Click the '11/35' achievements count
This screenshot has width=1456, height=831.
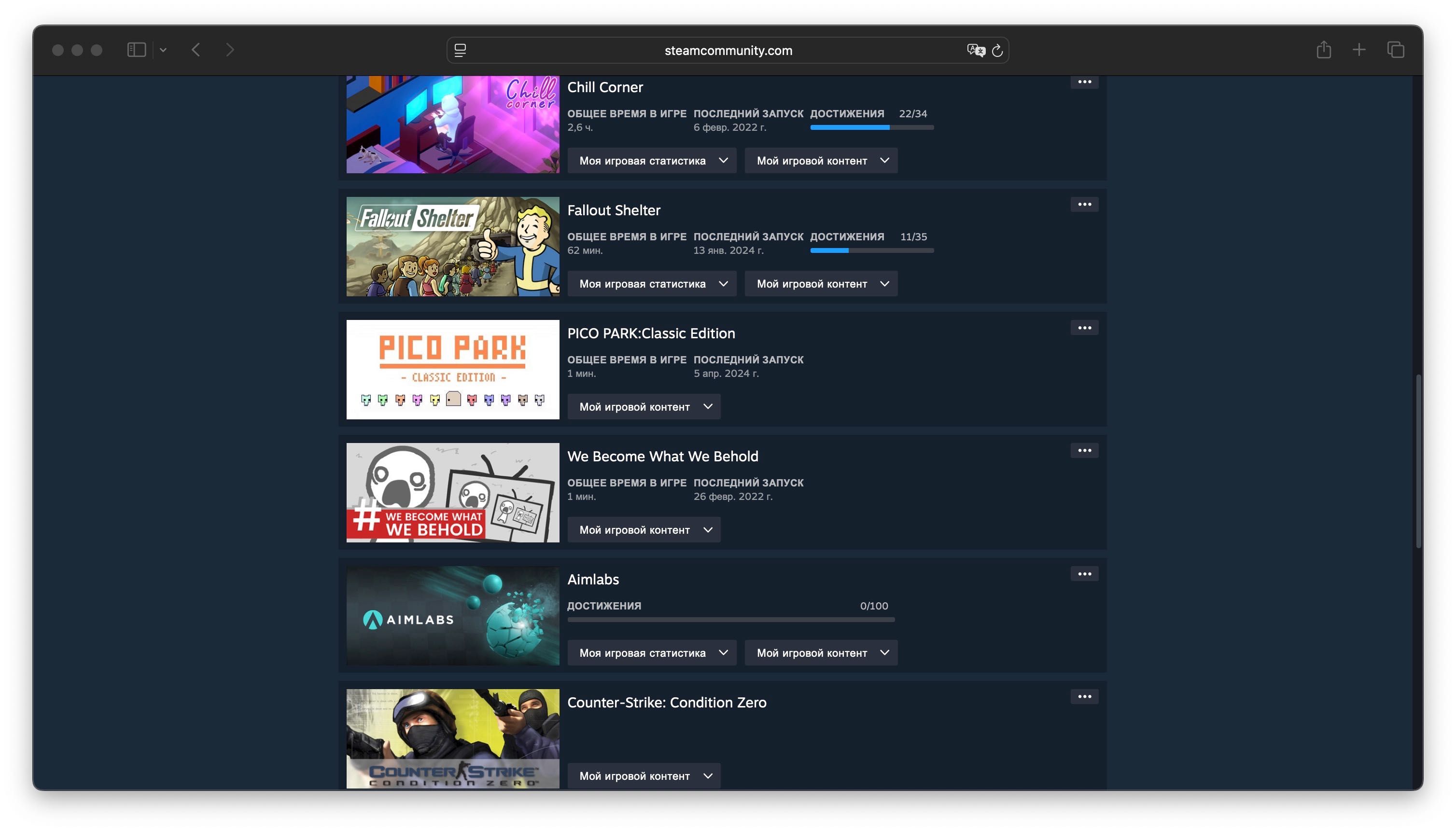(x=913, y=237)
